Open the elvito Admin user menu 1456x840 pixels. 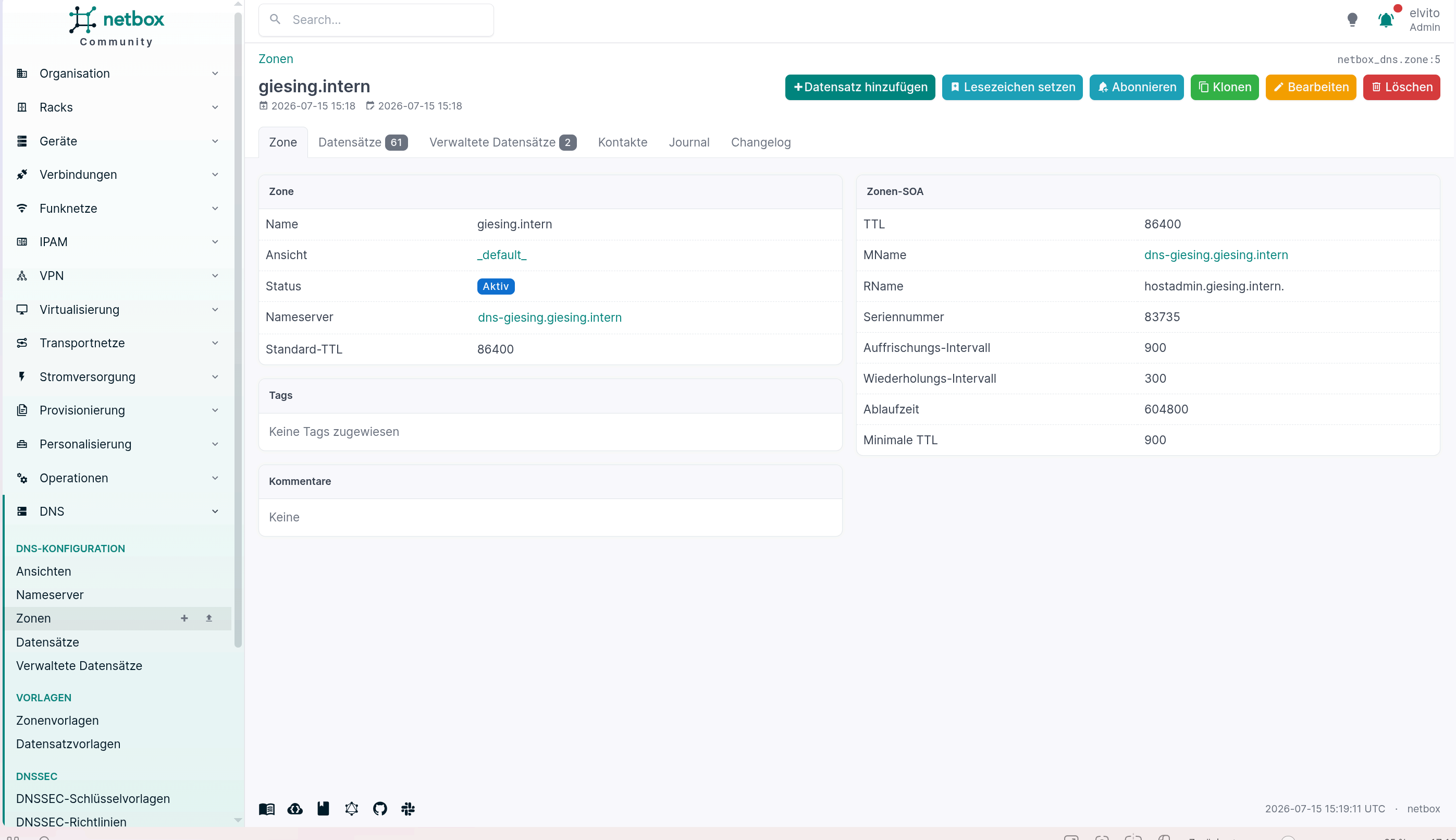pyautogui.click(x=1425, y=20)
